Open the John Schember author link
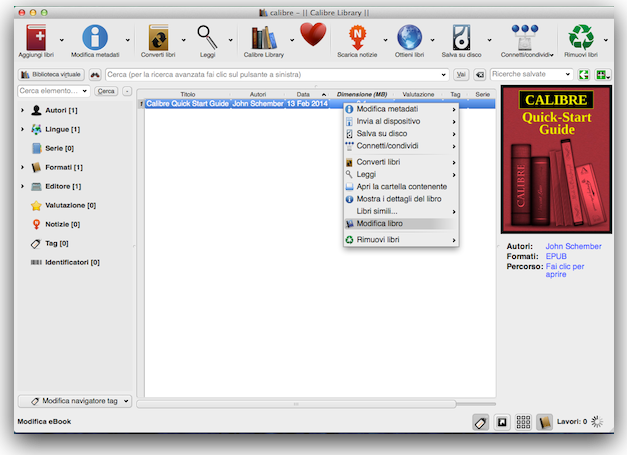627x455 pixels. [x=573, y=246]
